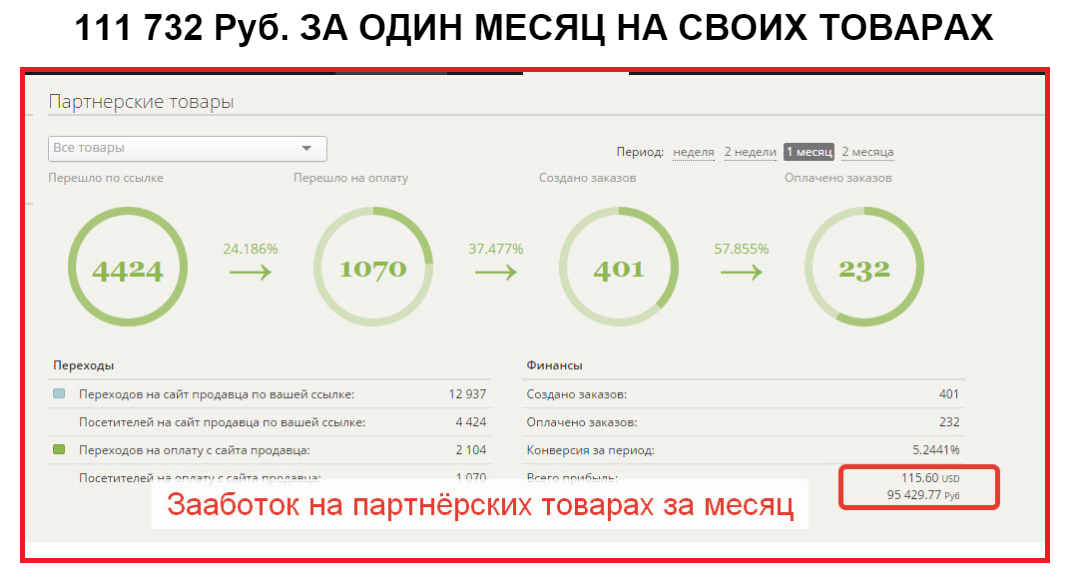Select the '2 месяца' period link
Image resolution: width=1071 pixels, height=573 pixels.
coord(867,152)
